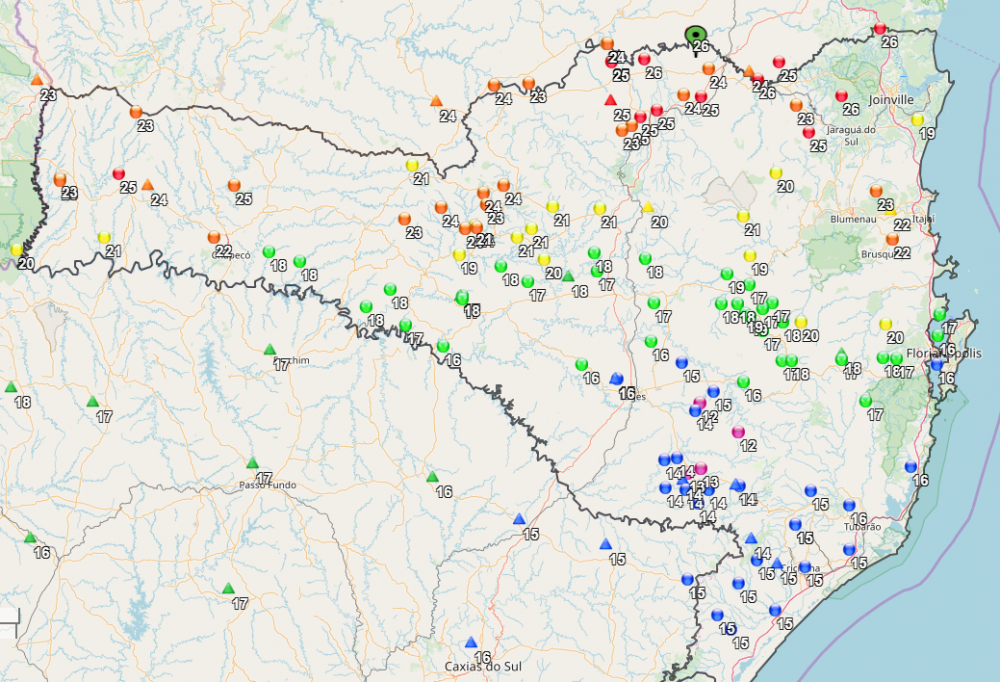Select the red triangle station marker

tap(610, 100)
